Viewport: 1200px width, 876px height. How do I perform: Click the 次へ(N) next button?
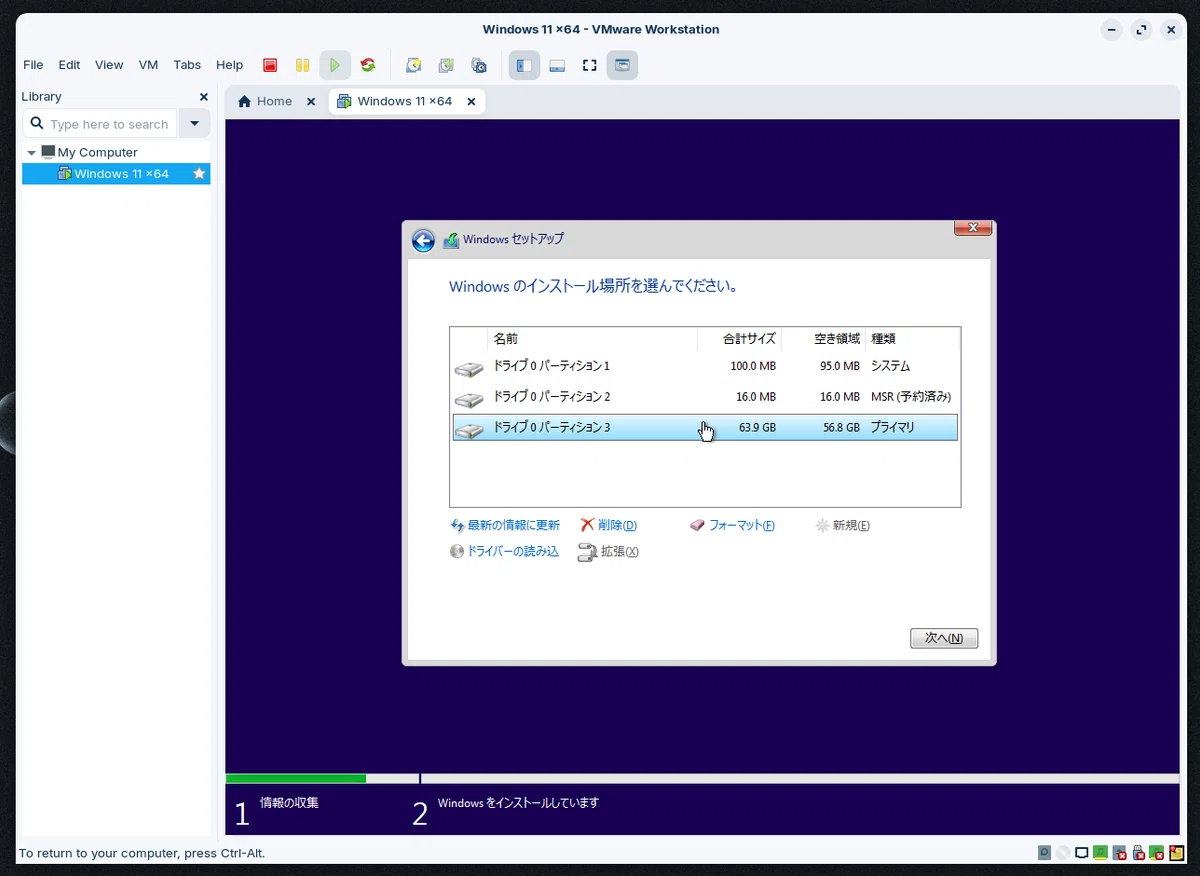[944, 638]
